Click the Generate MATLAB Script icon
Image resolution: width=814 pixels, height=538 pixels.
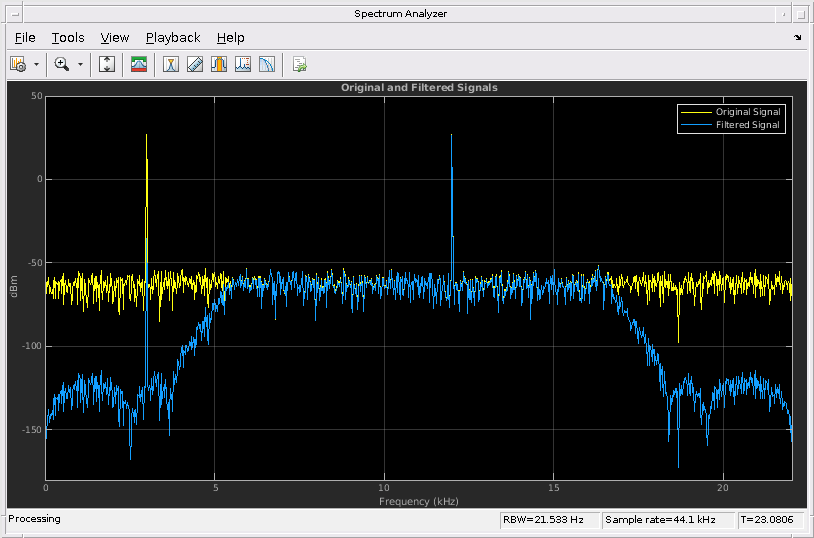[299, 64]
